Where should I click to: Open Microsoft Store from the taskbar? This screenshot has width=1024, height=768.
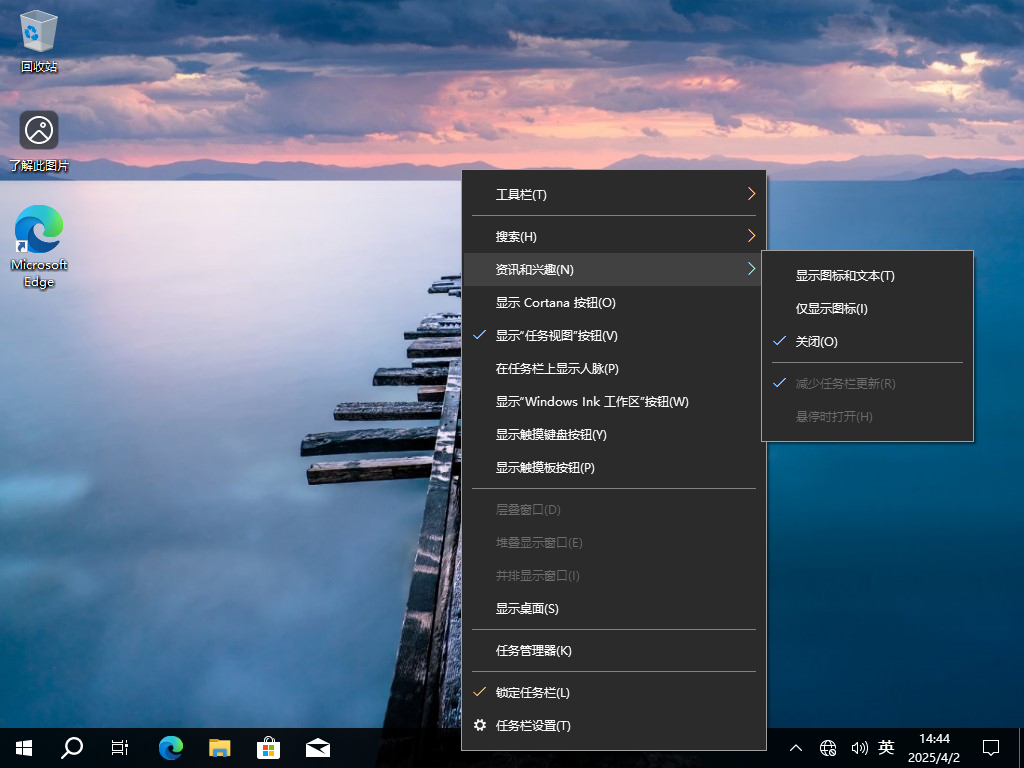point(268,748)
